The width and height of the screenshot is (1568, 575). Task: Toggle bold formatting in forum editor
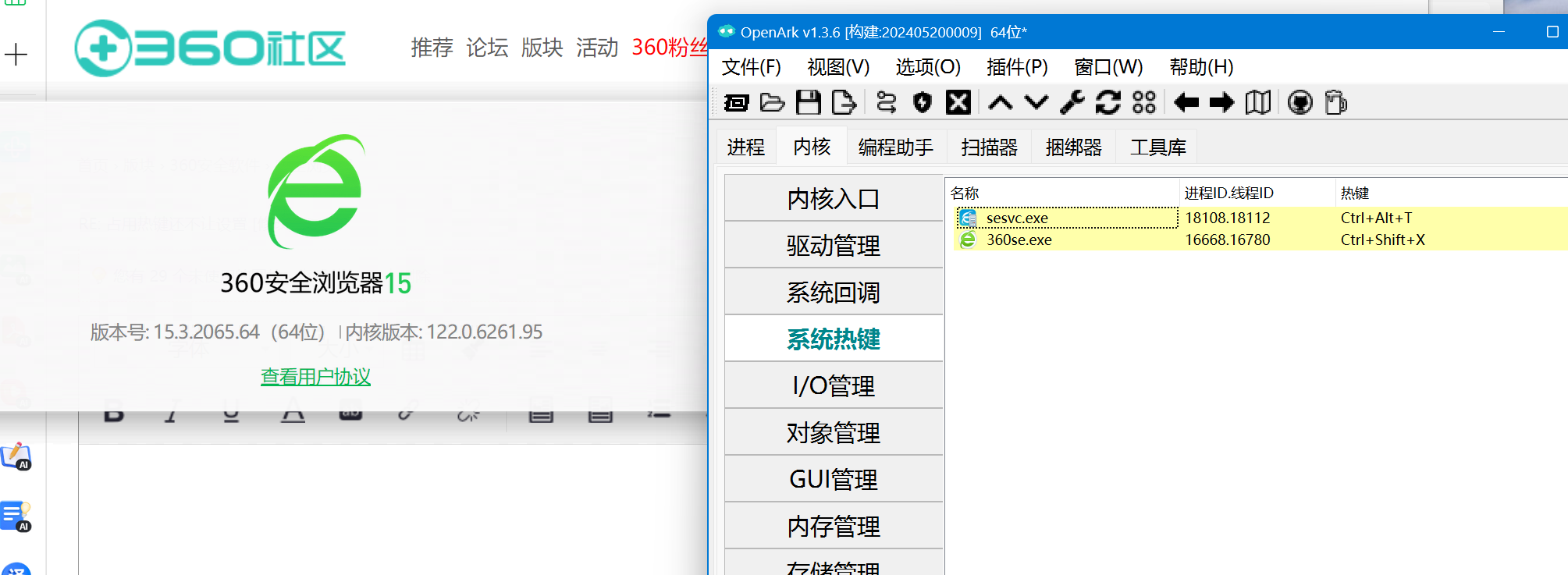[114, 412]
